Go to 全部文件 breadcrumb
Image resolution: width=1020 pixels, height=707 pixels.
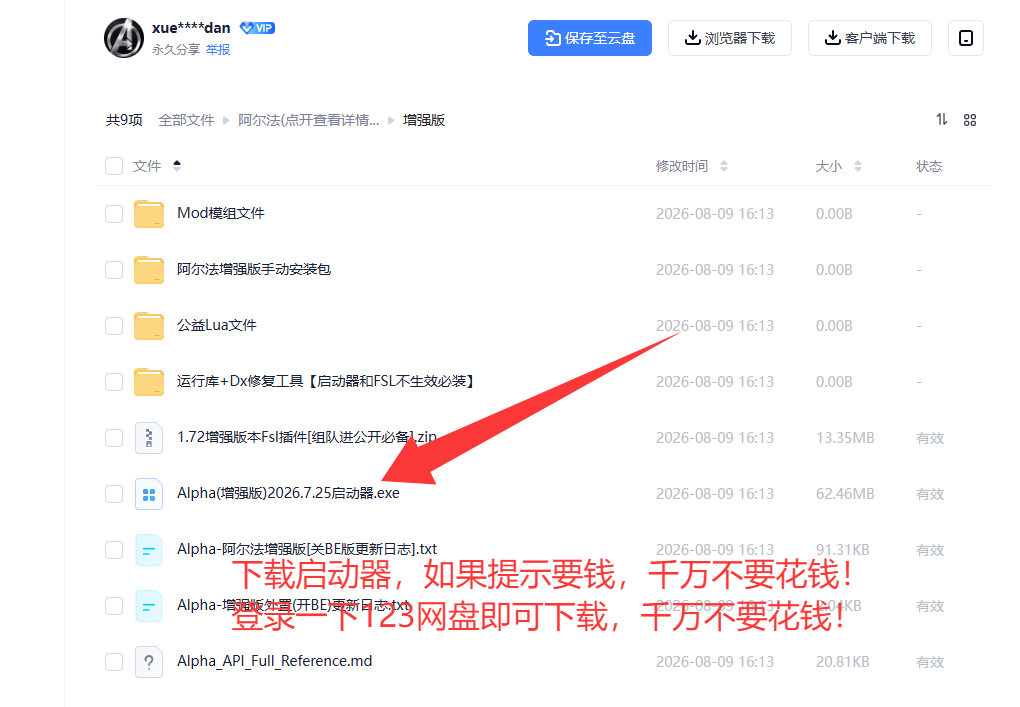pyautogui.click(x=186, y=120)
